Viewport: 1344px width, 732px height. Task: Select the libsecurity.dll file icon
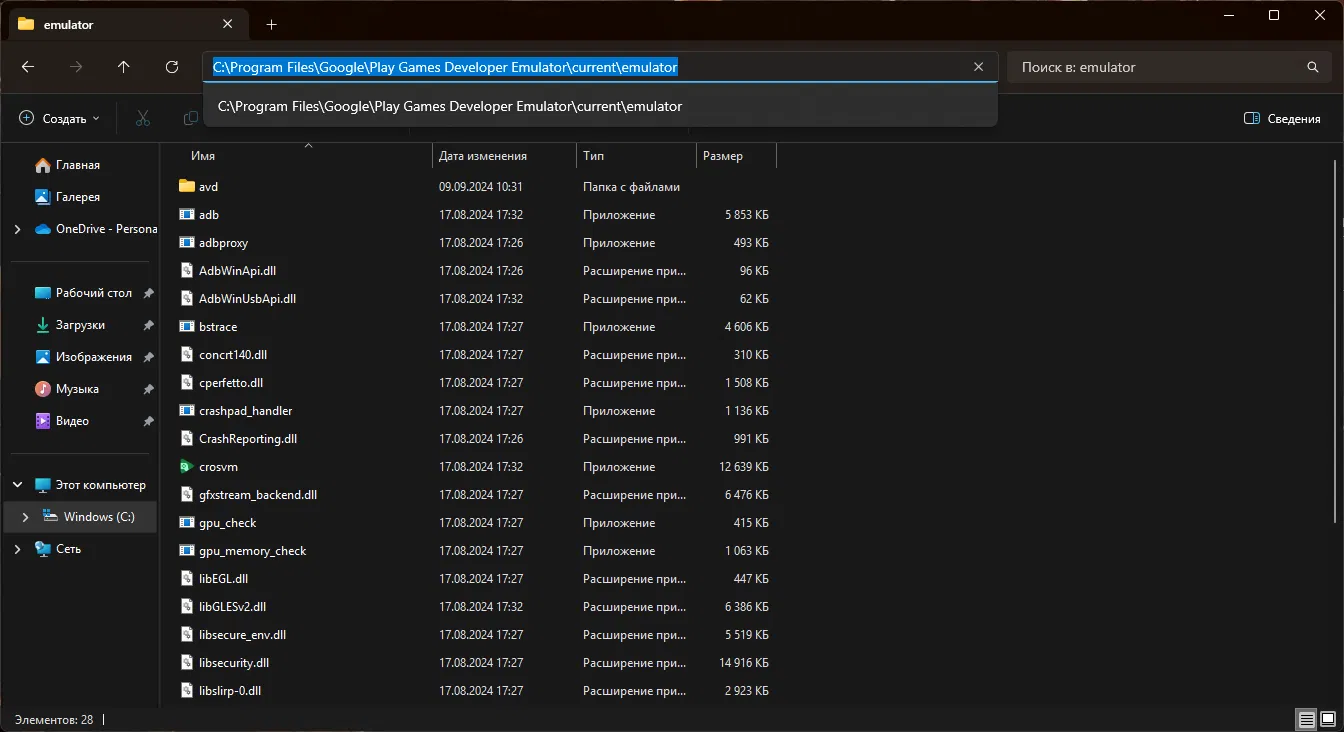coord(186,663)
